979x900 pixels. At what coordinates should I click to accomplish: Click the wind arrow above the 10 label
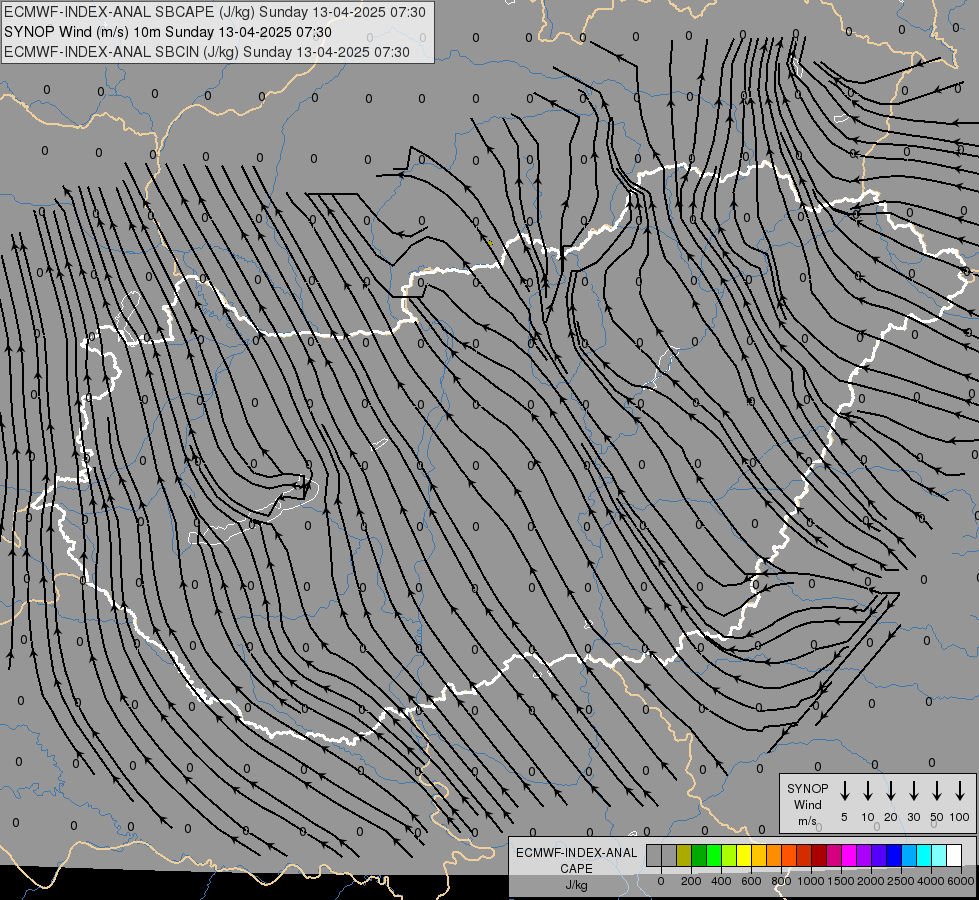pos(868,791)
